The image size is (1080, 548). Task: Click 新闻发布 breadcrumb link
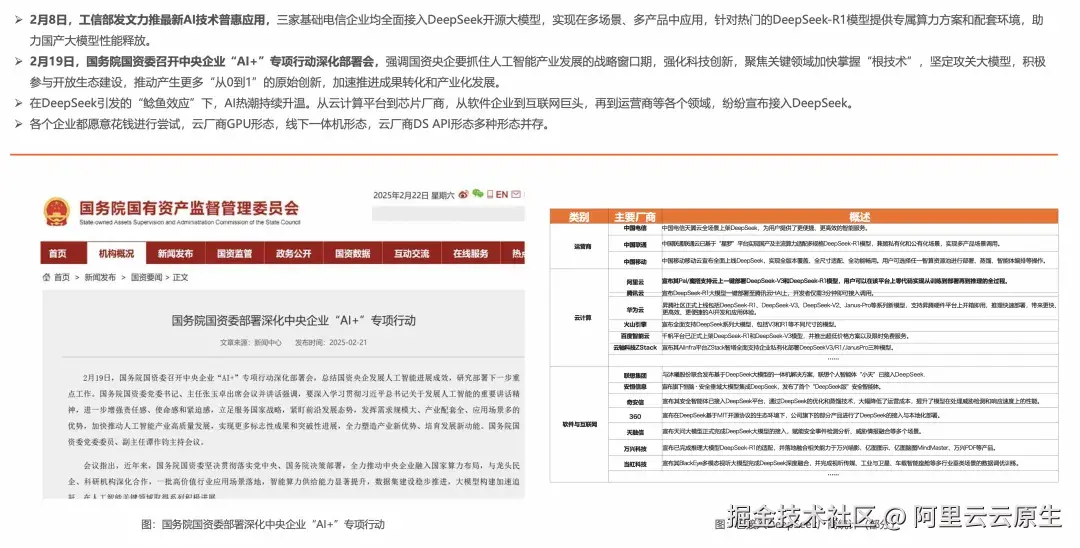pyautogui.click(x=100, y=277)
